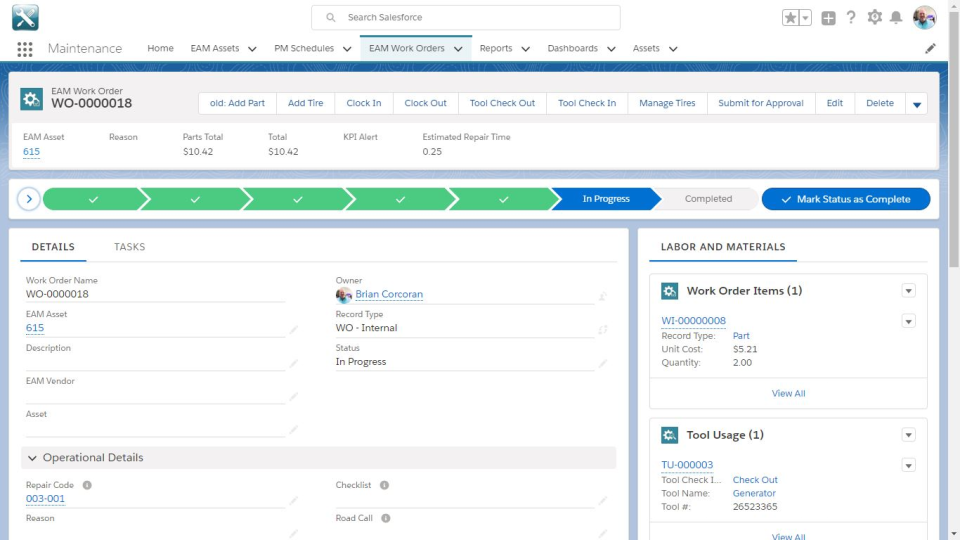Select the In Progress path stage
Screen dimensions: 960x540
(x=606, y=199)
